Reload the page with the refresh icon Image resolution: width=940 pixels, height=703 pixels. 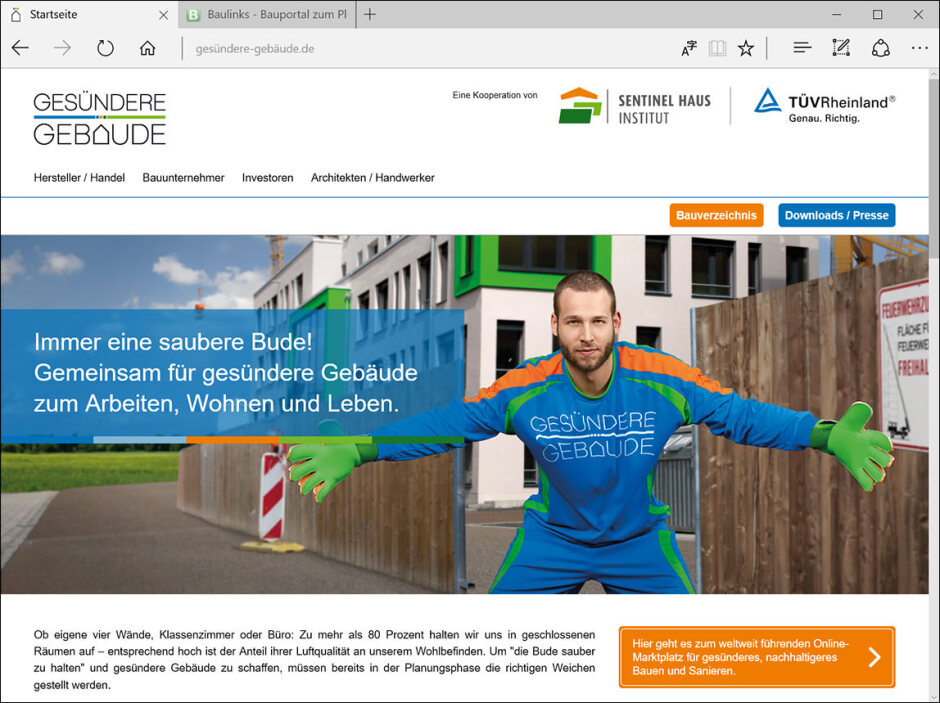pos(105,48)
